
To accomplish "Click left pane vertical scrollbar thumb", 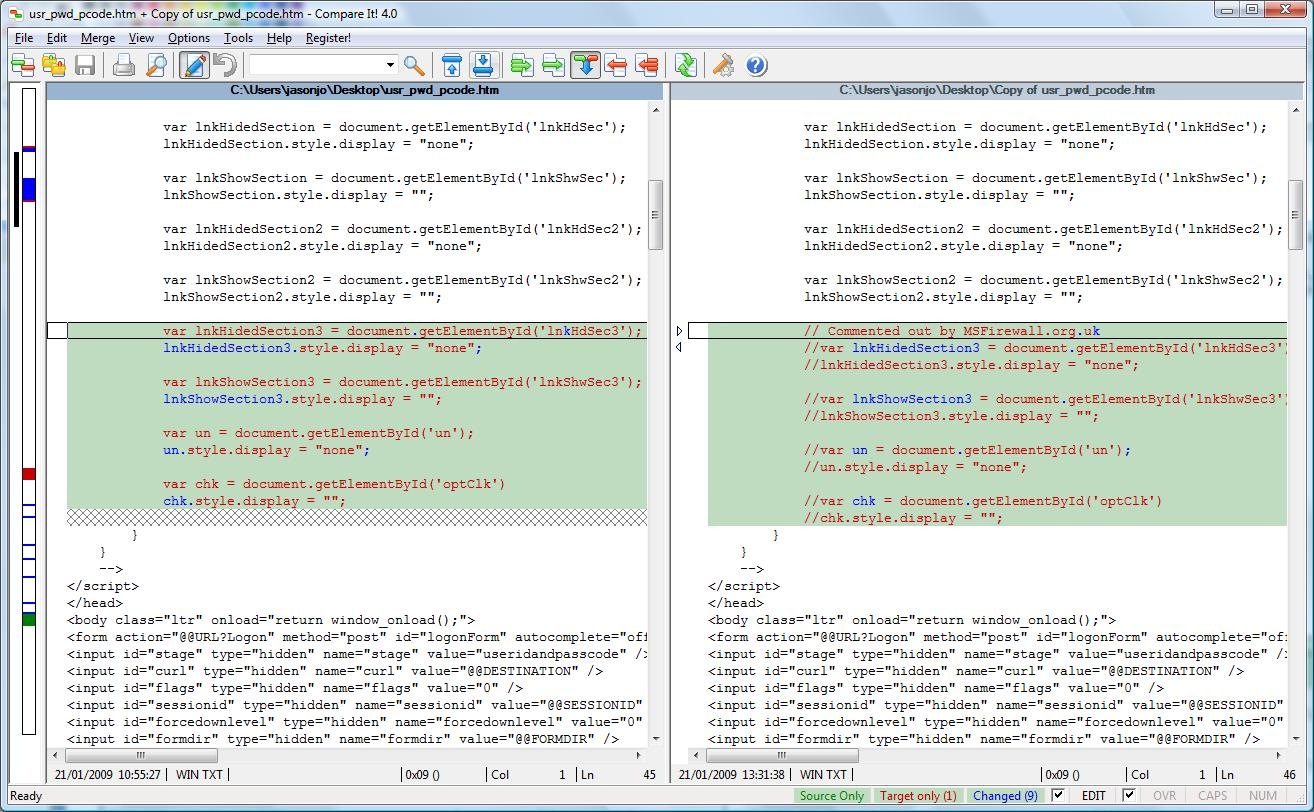I will pyautogui.click(x=655, y=215).
